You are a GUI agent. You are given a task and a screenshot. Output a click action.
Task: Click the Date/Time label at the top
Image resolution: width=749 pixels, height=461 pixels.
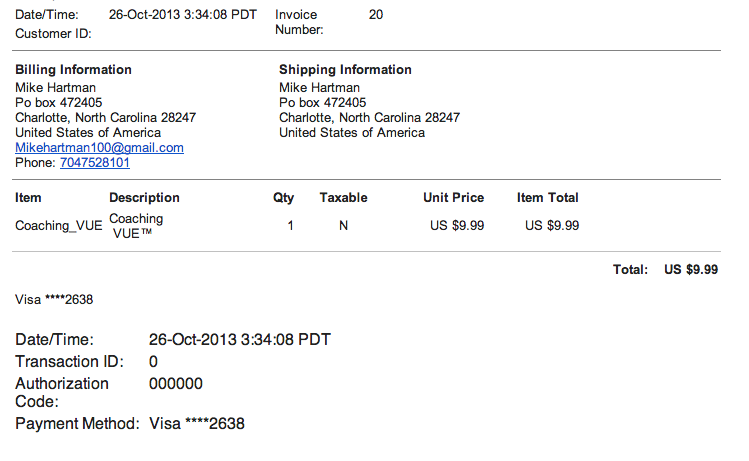click(45, 15)
